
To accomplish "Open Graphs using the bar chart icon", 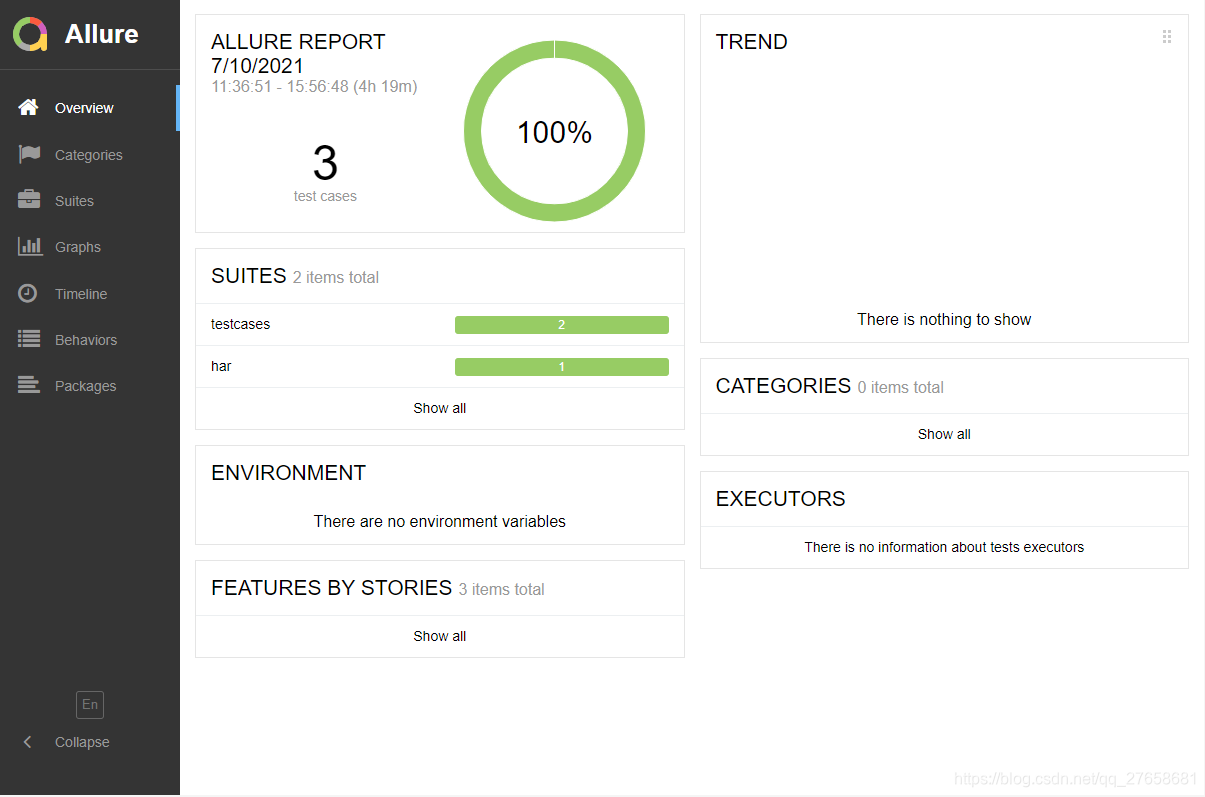I will tap(28, 246).
